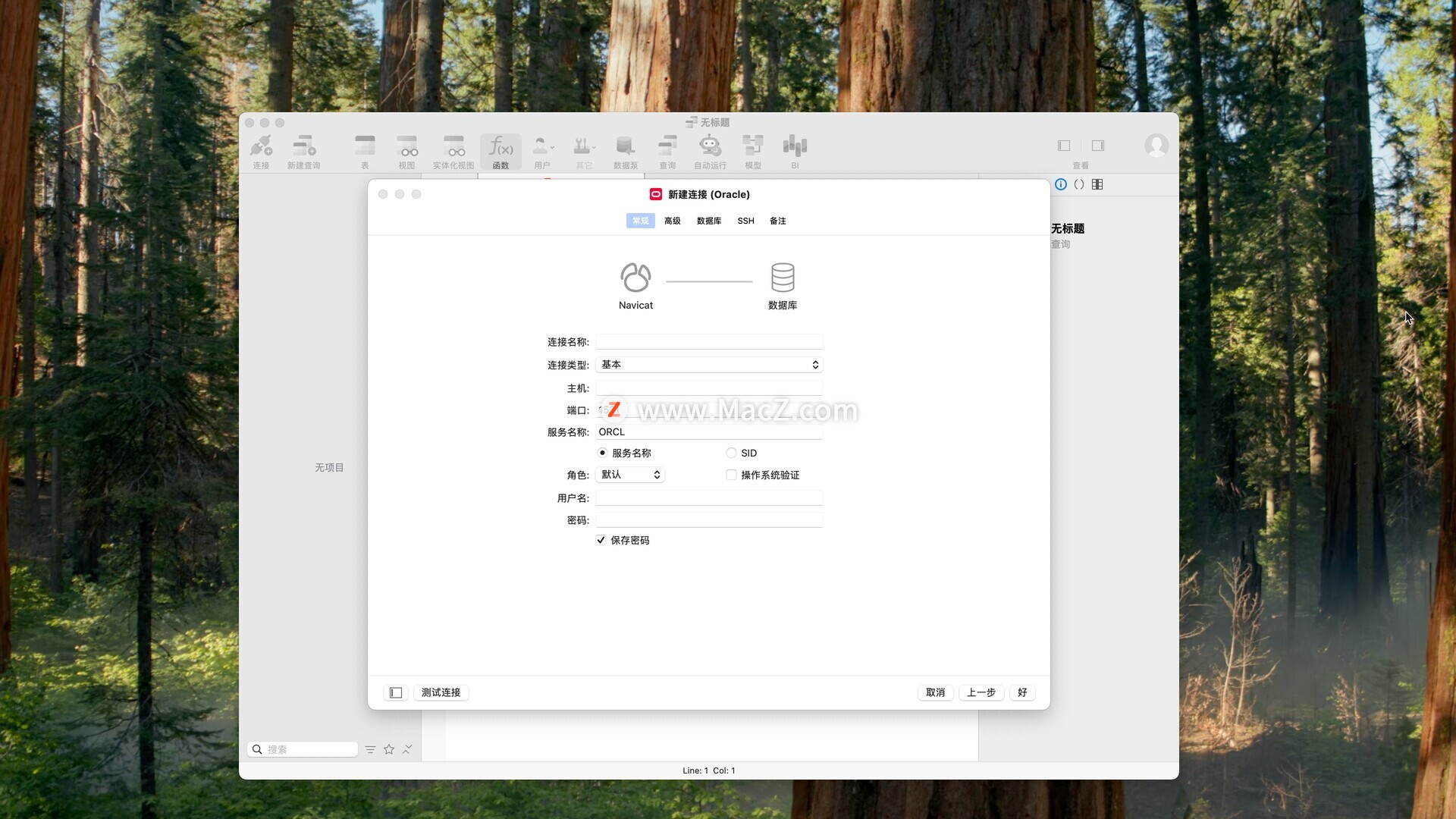
Task: Switch to the Advanced (高级) tab
Action: 673,221
